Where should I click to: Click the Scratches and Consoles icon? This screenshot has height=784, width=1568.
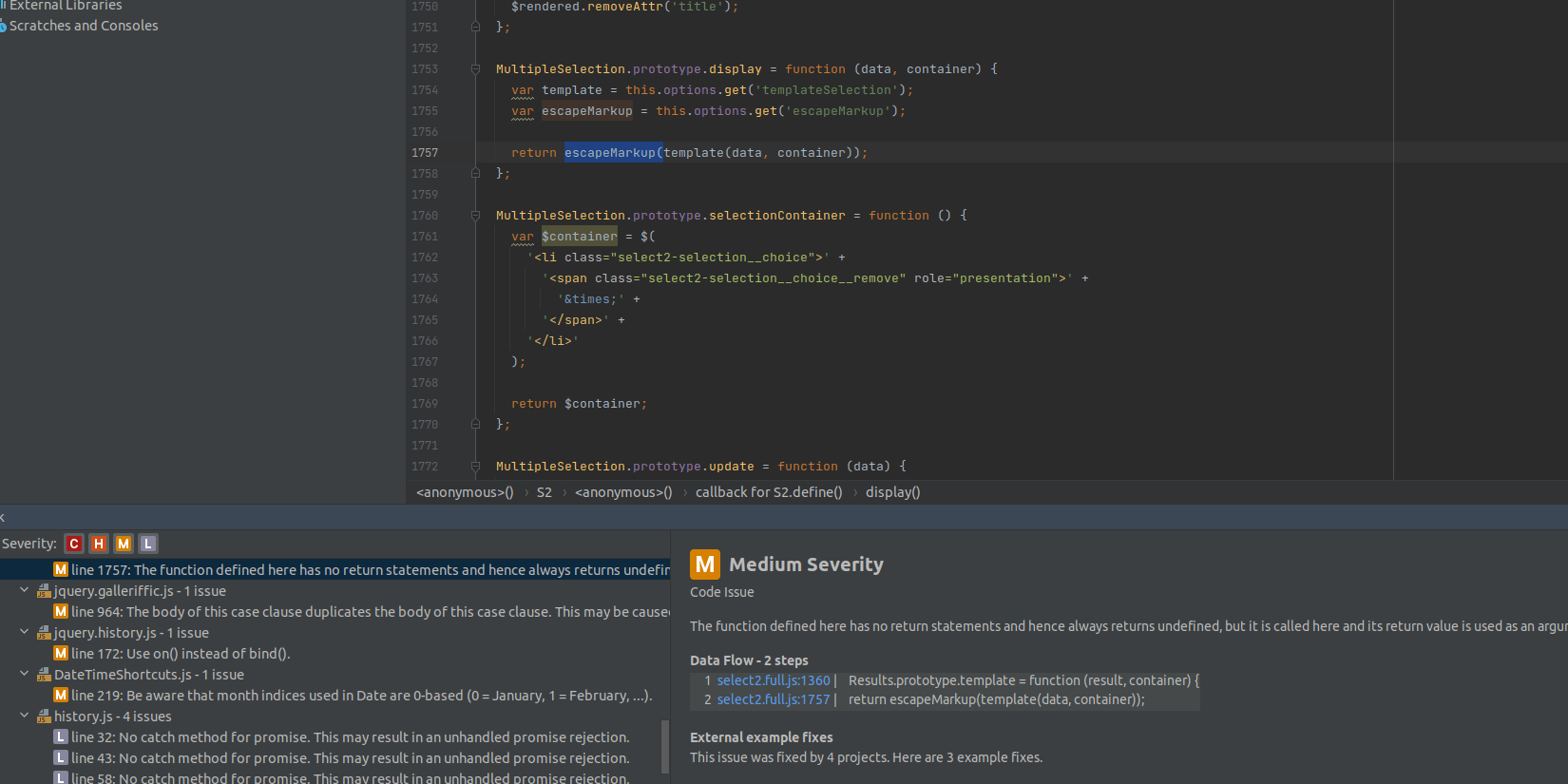tap(3, 27)
